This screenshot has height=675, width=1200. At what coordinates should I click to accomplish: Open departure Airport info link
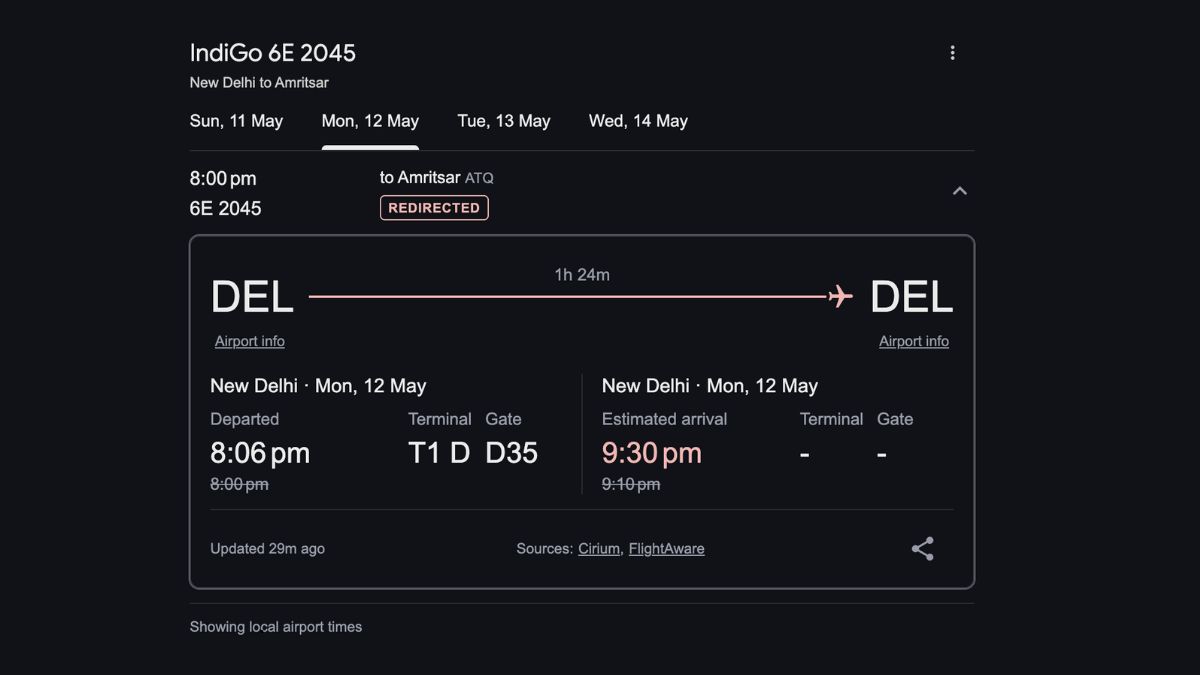point(249,341)
